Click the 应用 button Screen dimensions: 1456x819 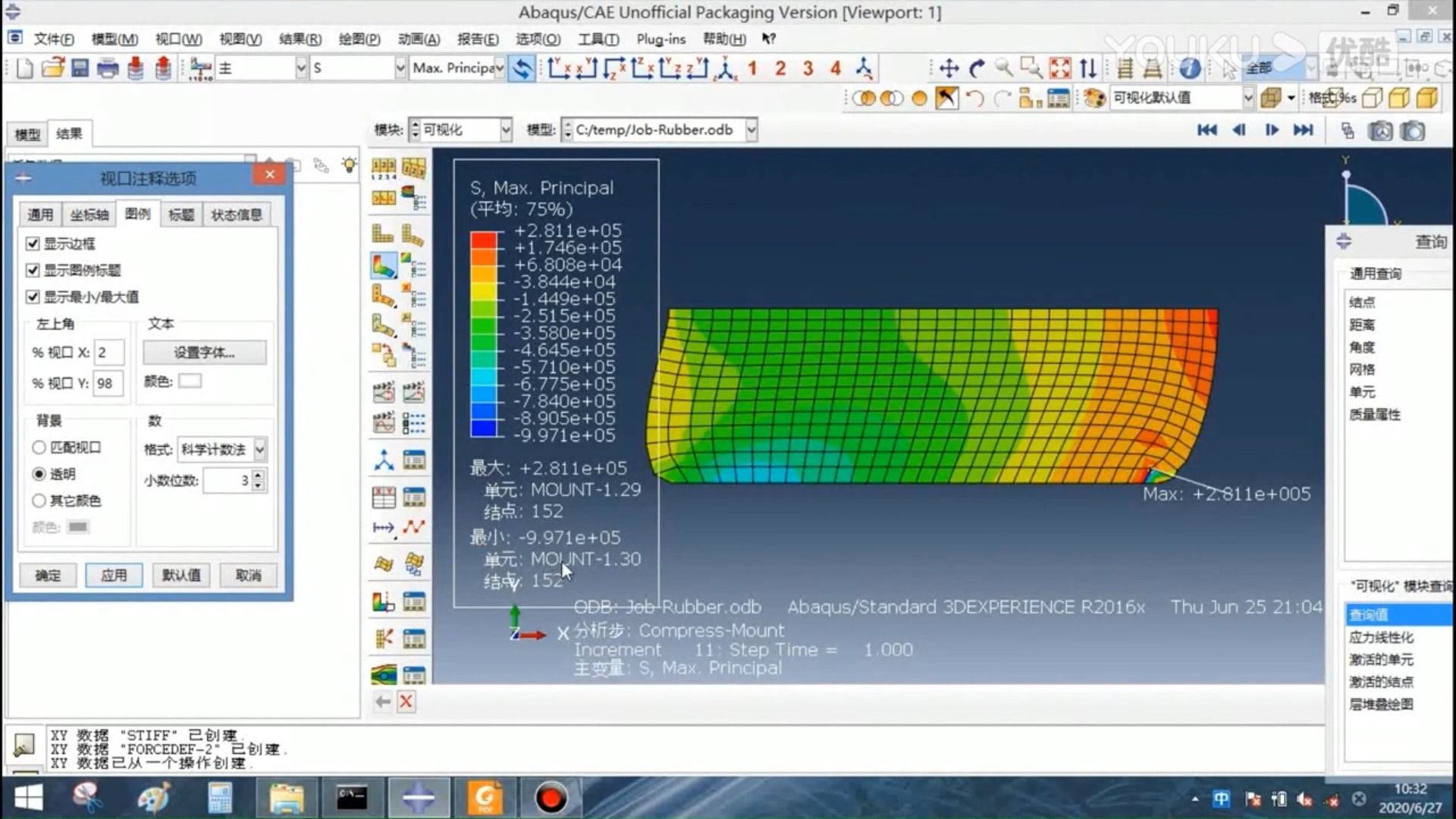[x=114, y=575]
